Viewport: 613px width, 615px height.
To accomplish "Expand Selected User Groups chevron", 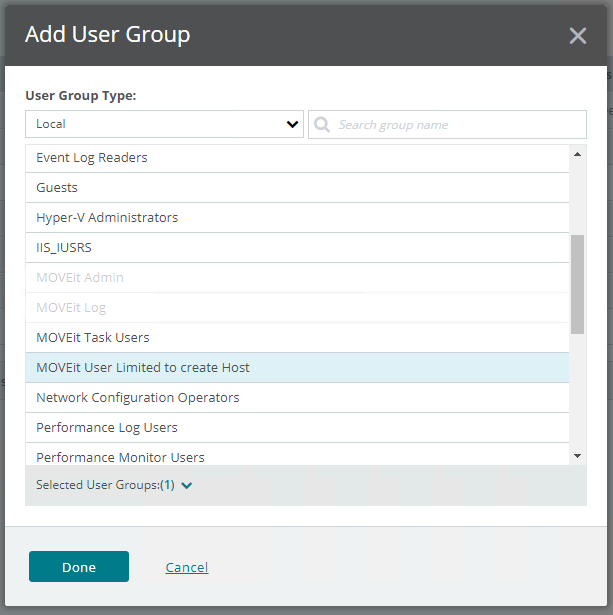I will (187, 486).
